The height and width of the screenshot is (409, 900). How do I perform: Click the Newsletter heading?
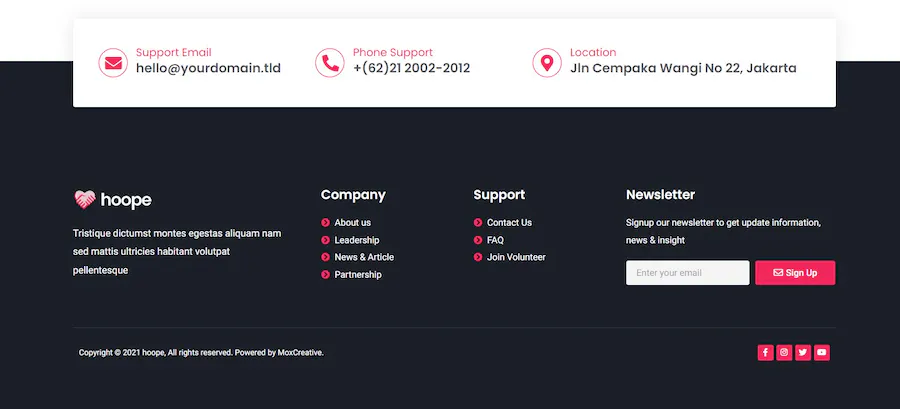pos(661,195)
